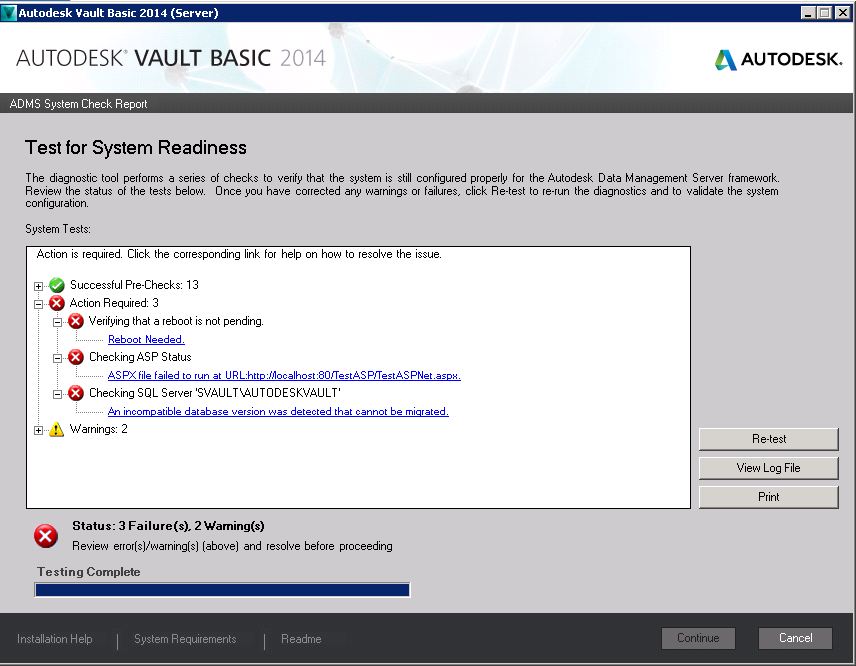Click the Vault app icon in title bar

[x=9, y=13]
